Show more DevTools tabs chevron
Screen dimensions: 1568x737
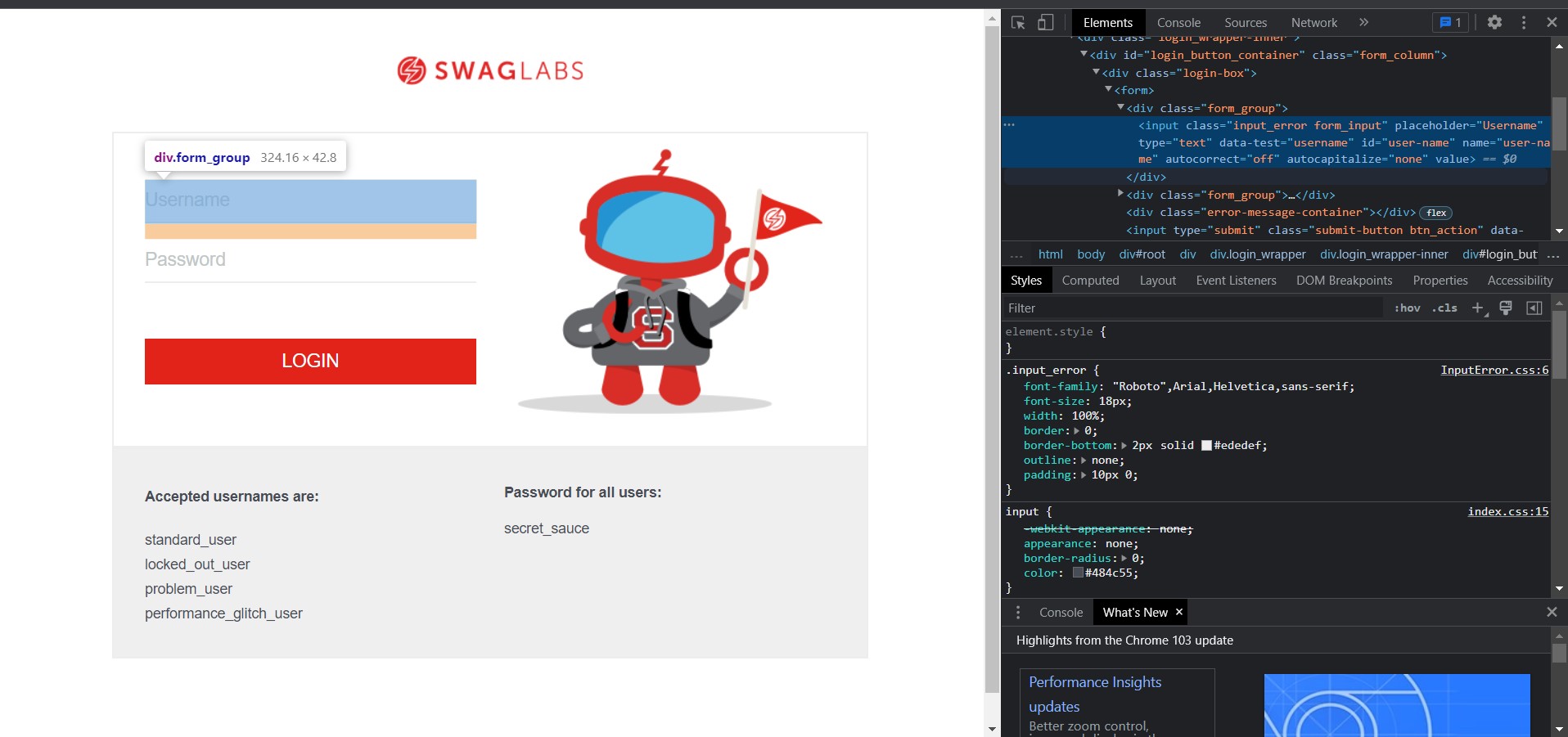[1363, 23]
